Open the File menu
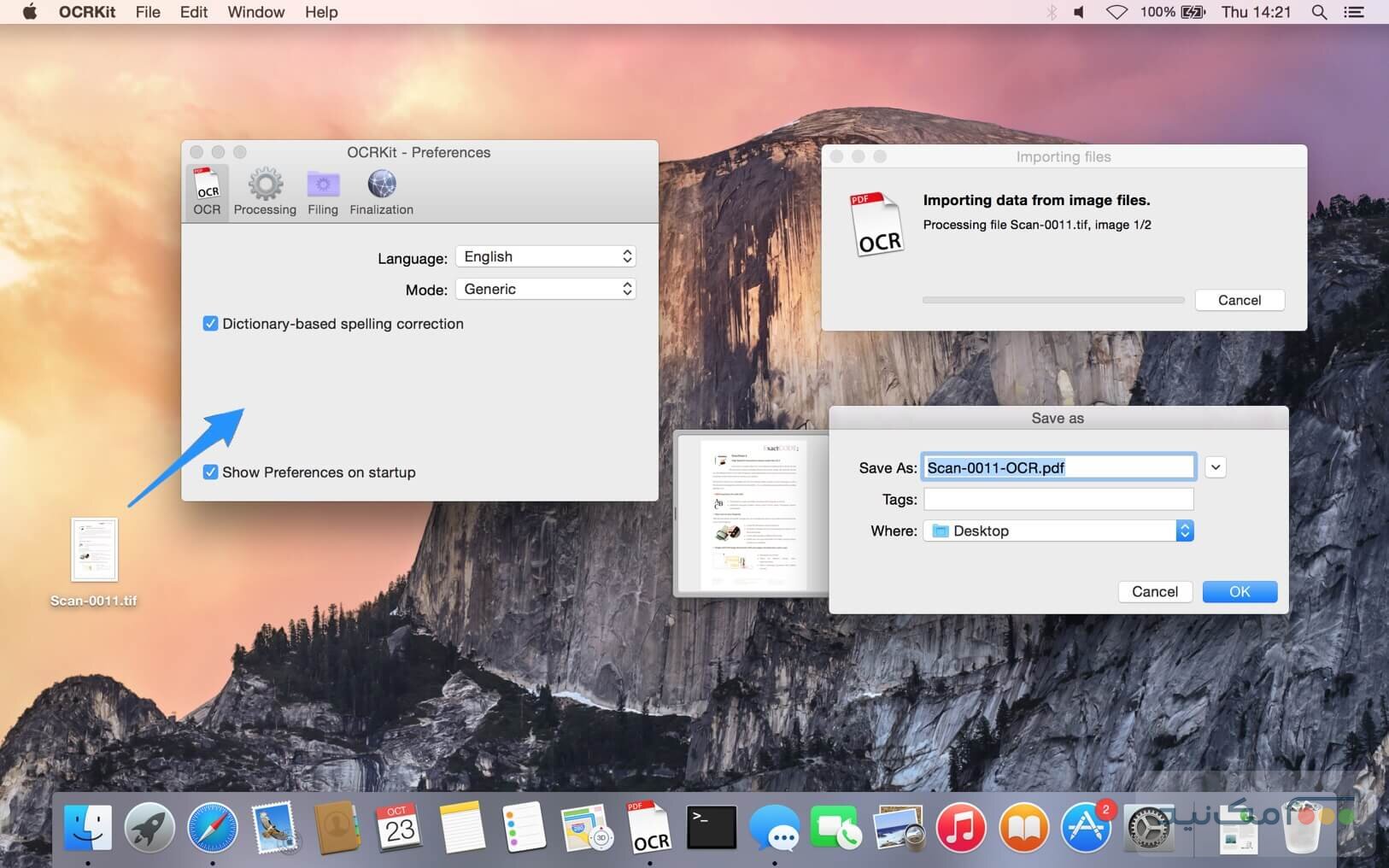 pos(148,12)
